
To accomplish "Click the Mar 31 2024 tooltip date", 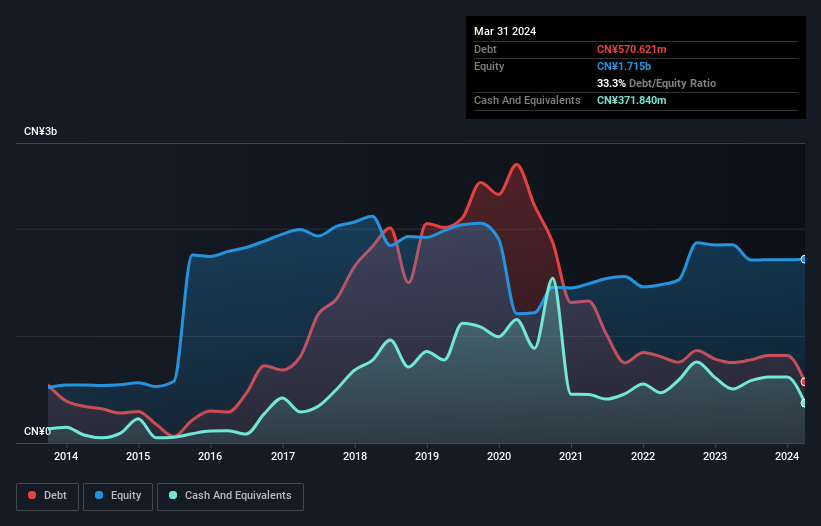I will [x=505, y=31].
